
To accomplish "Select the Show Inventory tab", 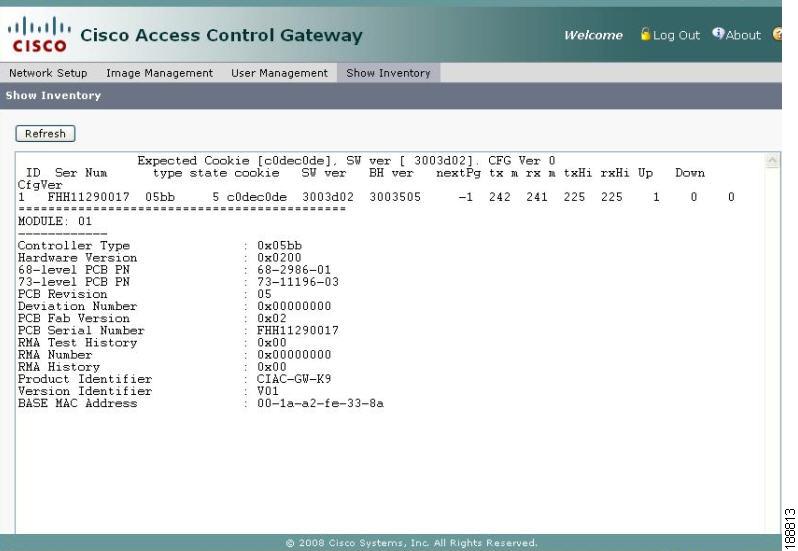I will click(388, 73).
